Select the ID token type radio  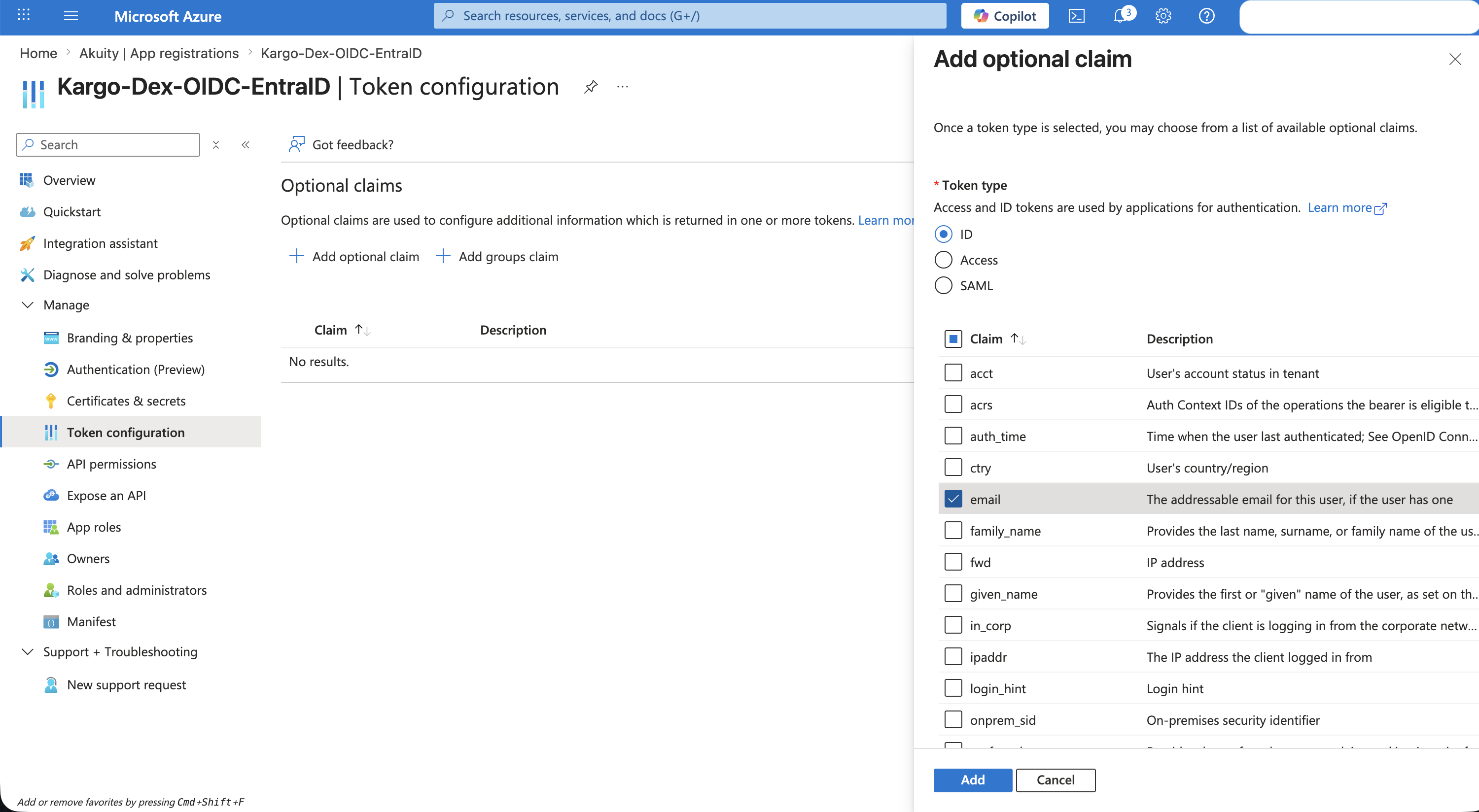pos(943,234)
